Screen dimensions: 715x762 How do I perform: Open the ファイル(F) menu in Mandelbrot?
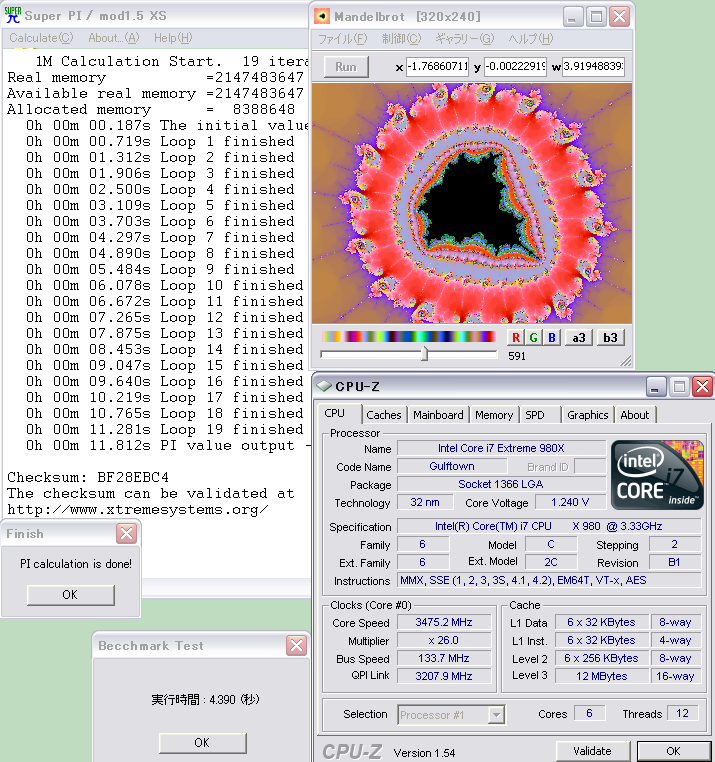(x=343, y=39)
